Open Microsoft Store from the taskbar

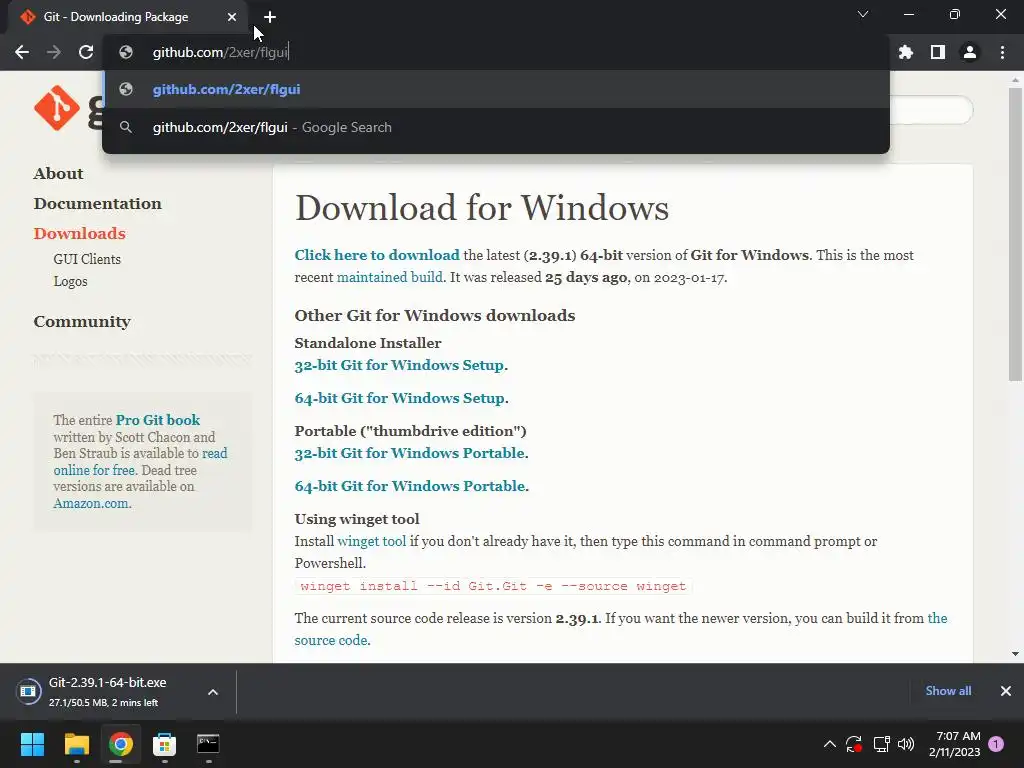tap(165, 744)
